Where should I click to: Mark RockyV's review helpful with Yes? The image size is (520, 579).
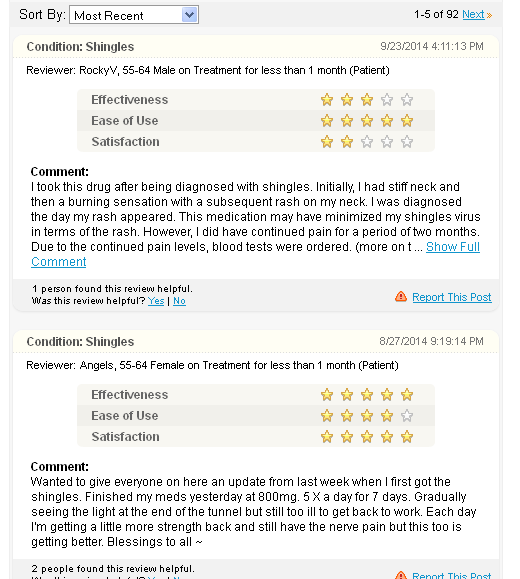[156, 301]
